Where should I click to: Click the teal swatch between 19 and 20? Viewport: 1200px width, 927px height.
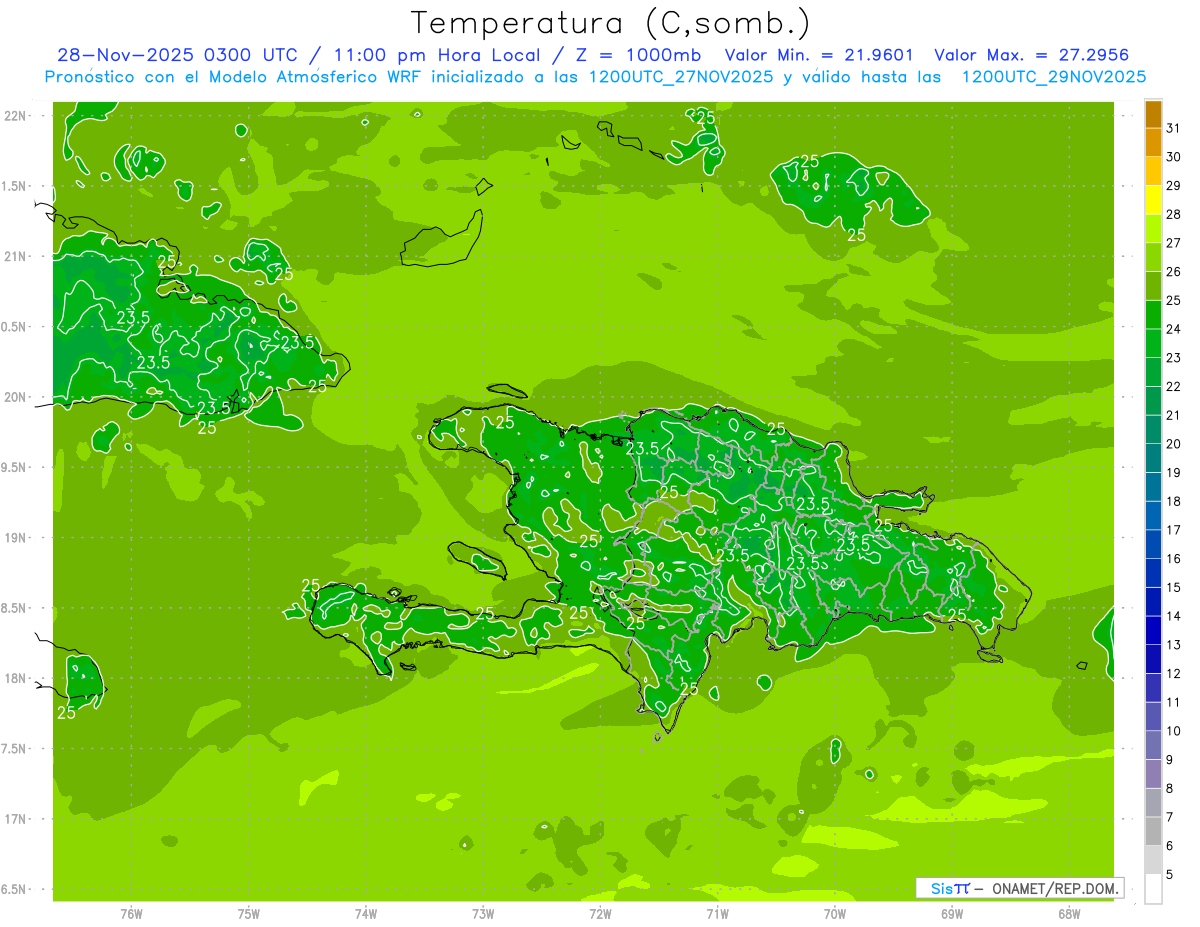[1153, 458]
